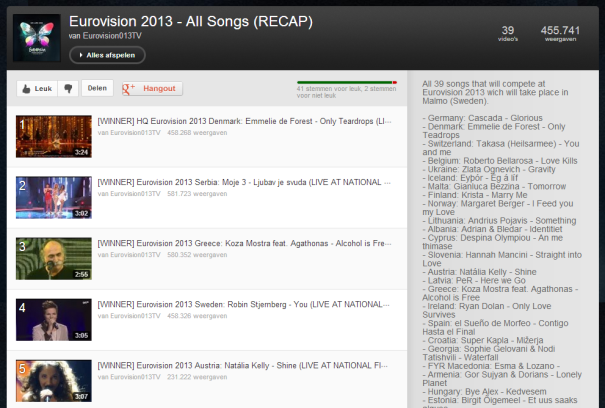Screen dimensions: 605x408
Task: Open thumbnail of video 5 Austria
Action: [54, 381]
